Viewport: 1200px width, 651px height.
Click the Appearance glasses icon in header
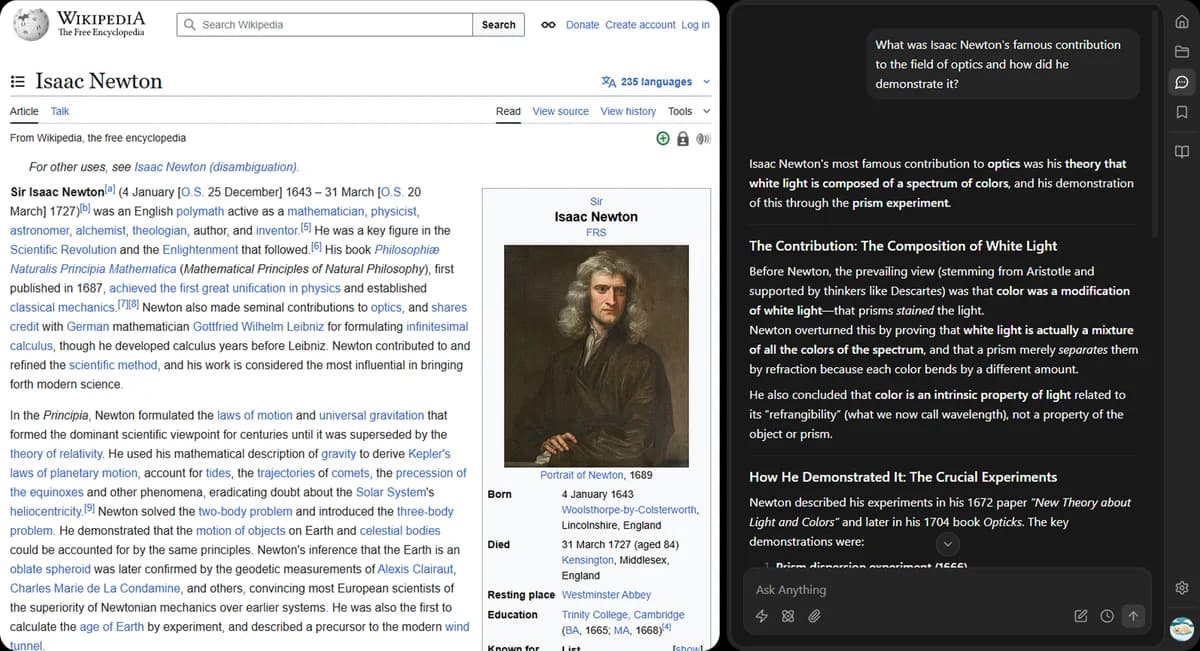point(548,25)
